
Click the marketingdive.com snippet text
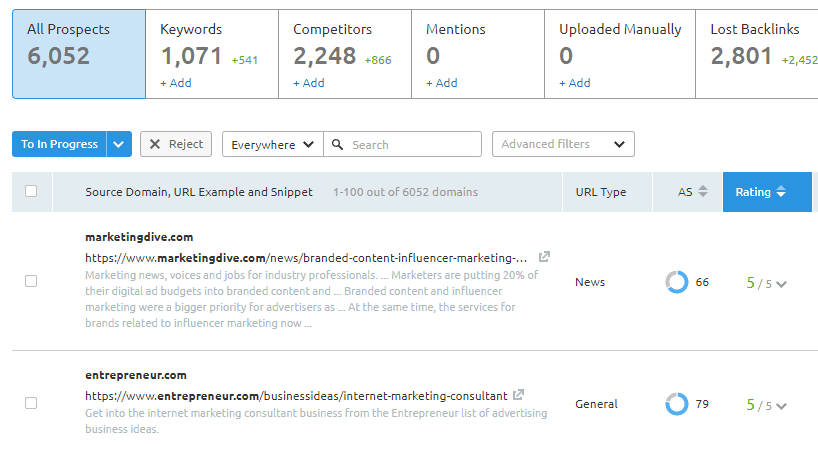pyautogui.click(x=312, y=299)
